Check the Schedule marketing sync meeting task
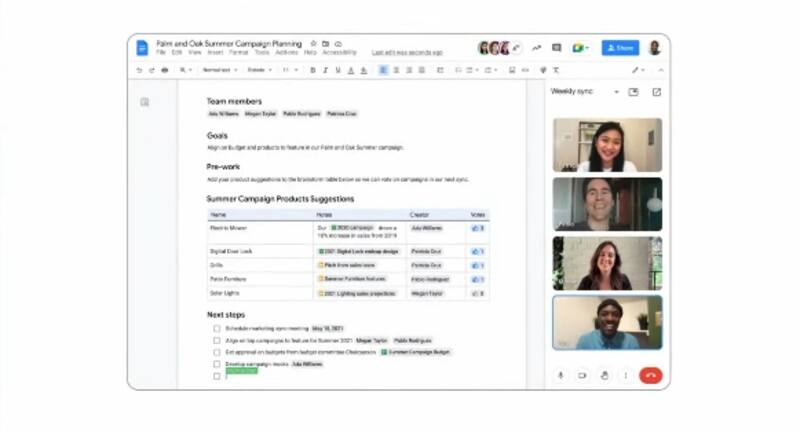800x432 pixels. 216,328
